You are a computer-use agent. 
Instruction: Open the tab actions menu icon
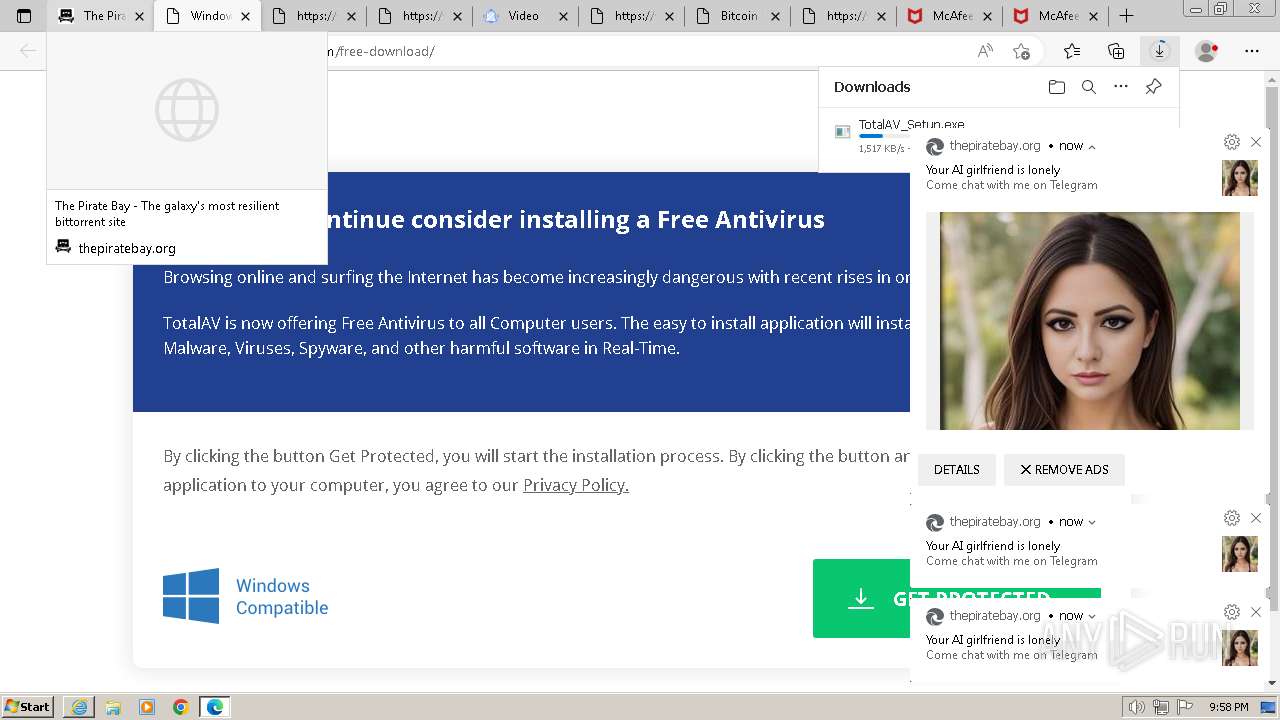point(24,16)
